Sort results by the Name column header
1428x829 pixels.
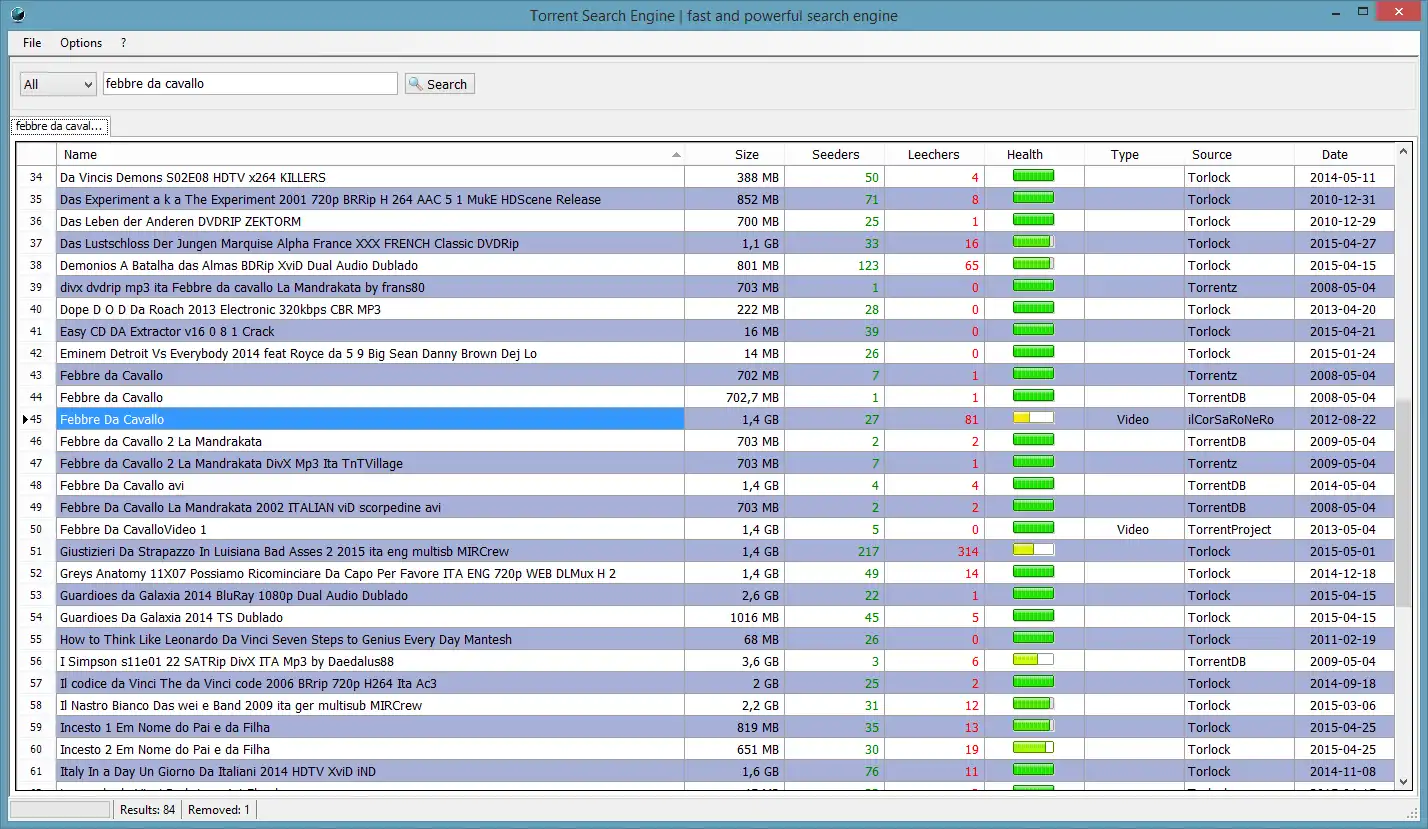pos(371,155)
